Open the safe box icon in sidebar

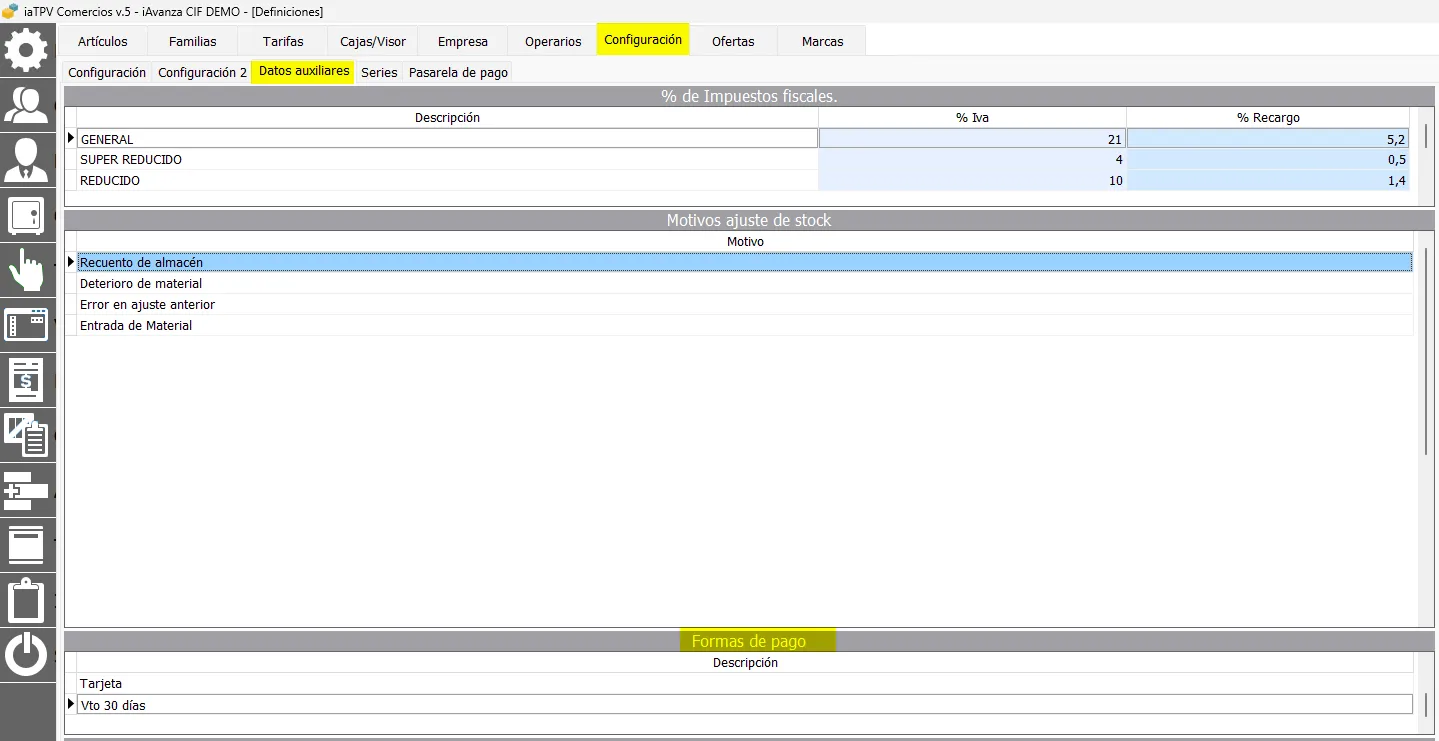coord(27,214)
